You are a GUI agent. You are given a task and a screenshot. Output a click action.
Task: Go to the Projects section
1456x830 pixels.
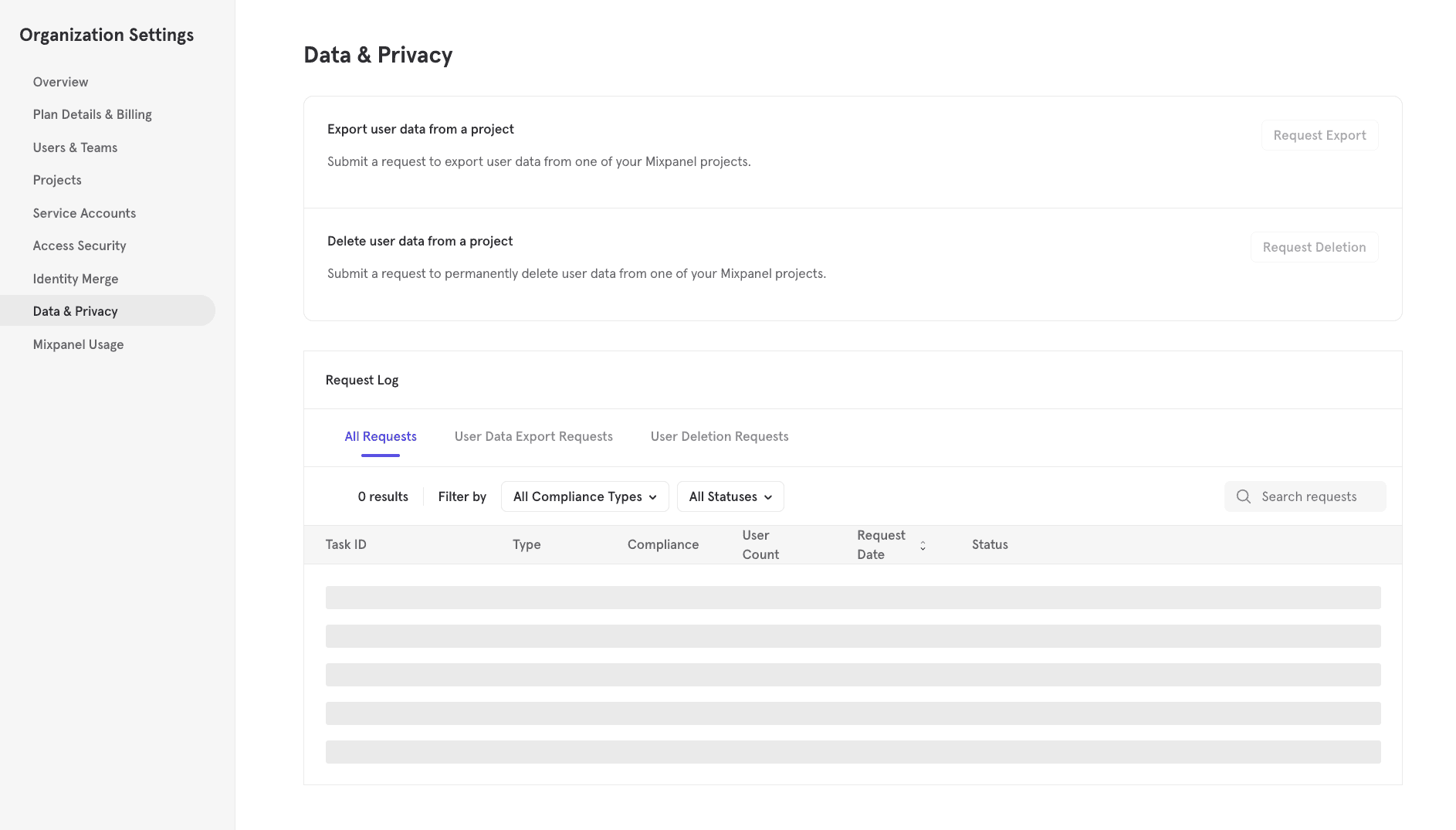pyautogui.click(x=57, y=180)
